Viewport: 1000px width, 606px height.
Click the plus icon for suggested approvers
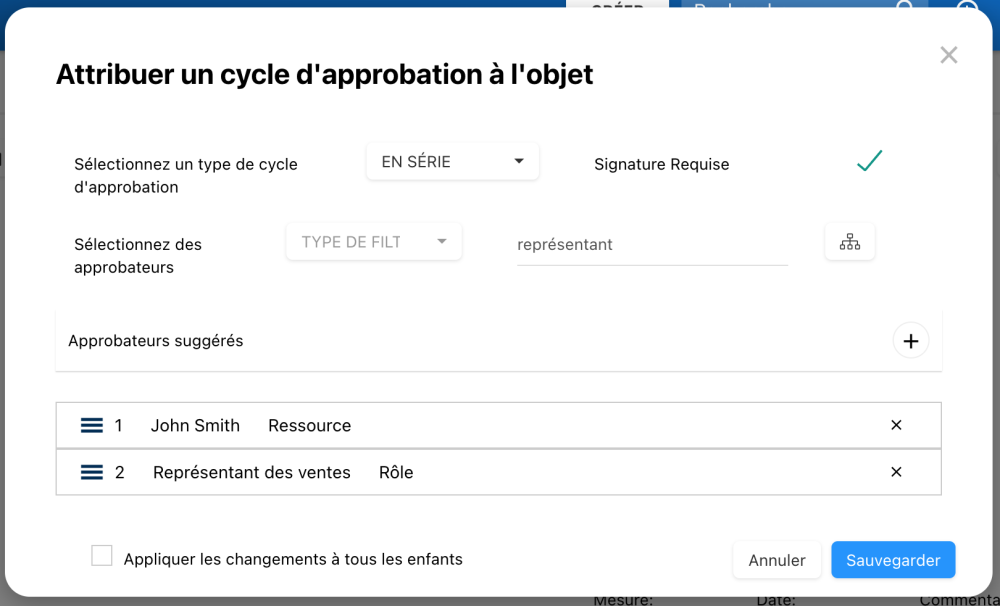(910, 341)
